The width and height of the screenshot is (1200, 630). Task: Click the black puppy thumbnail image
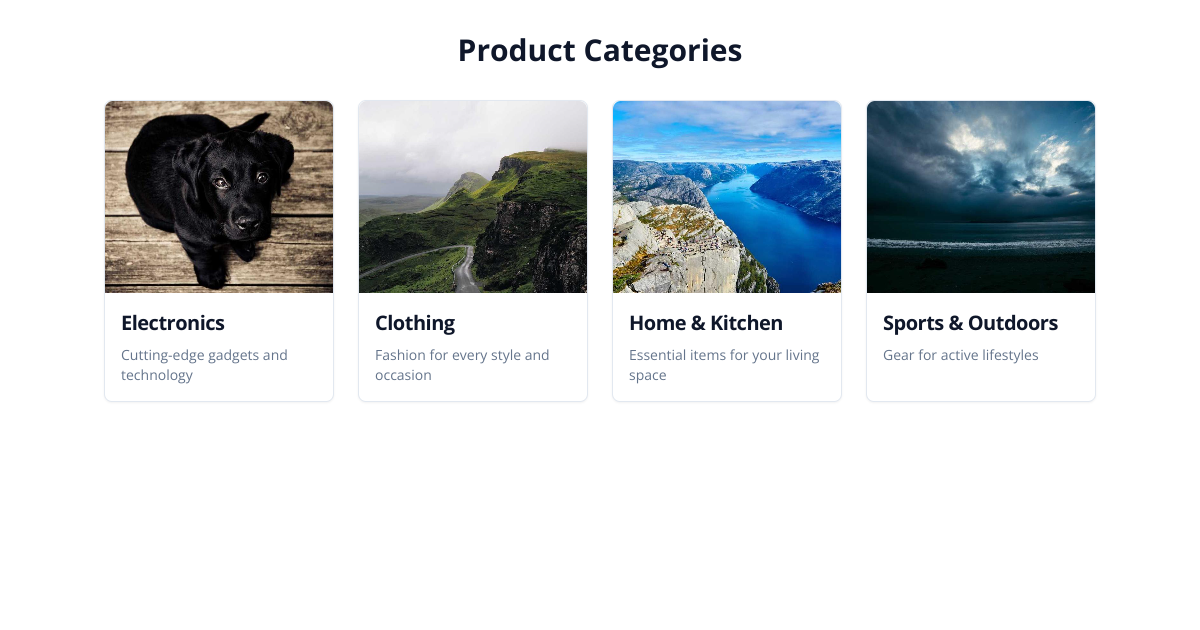pyautogui.click(x=219, y=197)
